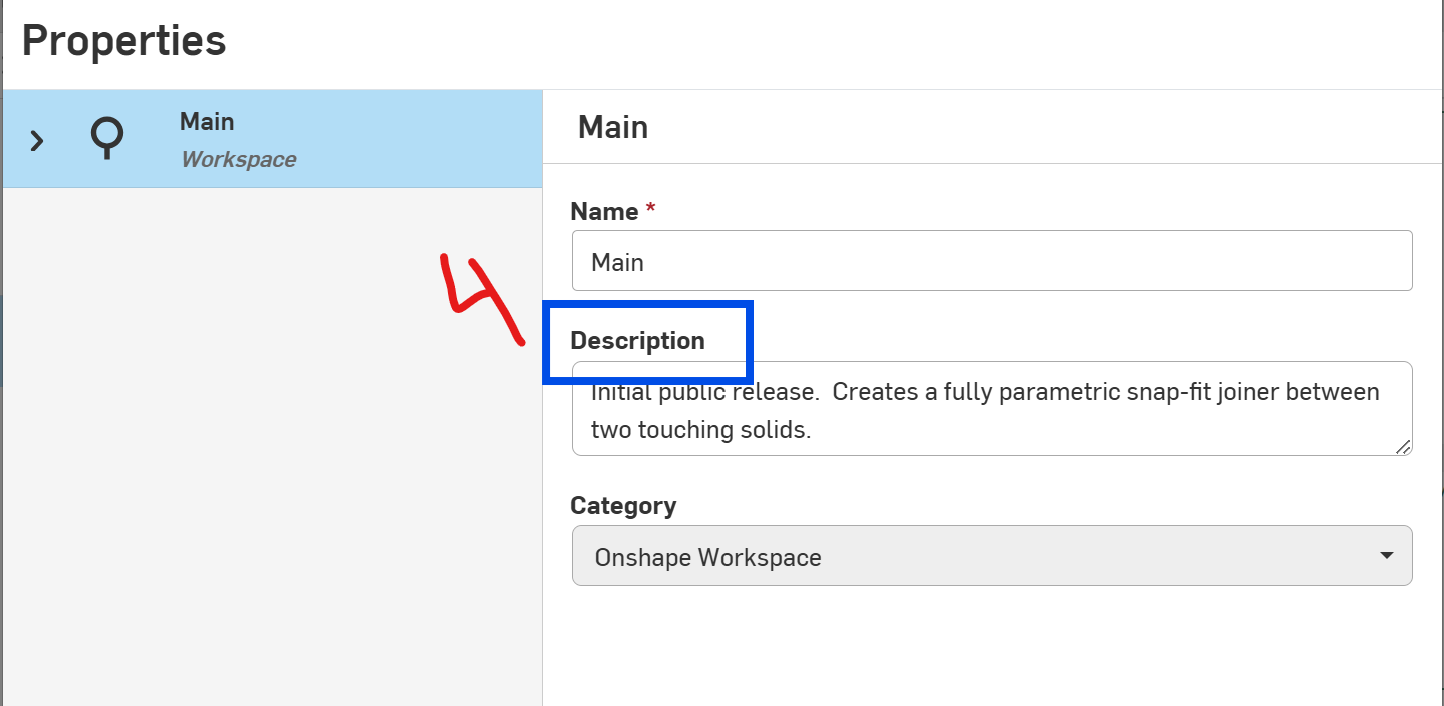Click the Category field label
Viewport: 1444px width, 706px height.
pyautogui.click(x=623, y=506)
